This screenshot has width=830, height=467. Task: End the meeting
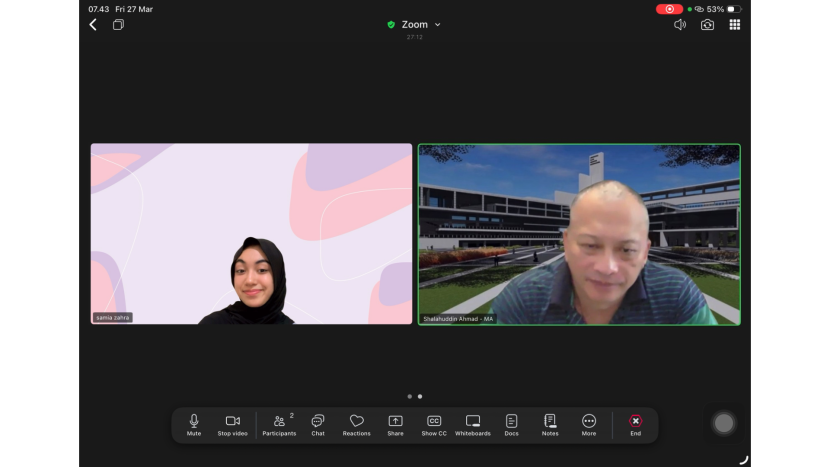click(635, 424)
